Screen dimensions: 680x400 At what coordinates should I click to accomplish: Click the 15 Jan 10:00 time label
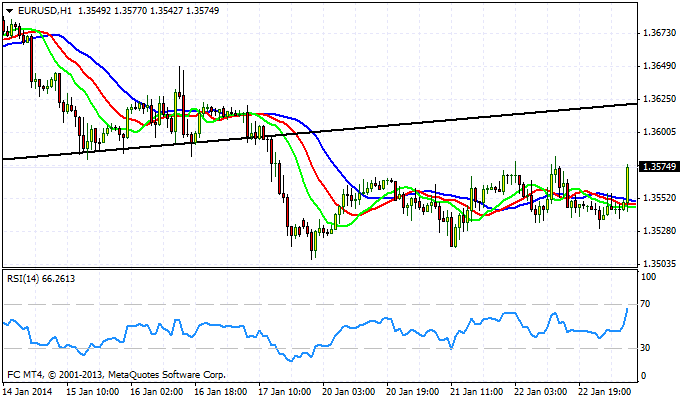pyautogui.click(x=93, y=391)
